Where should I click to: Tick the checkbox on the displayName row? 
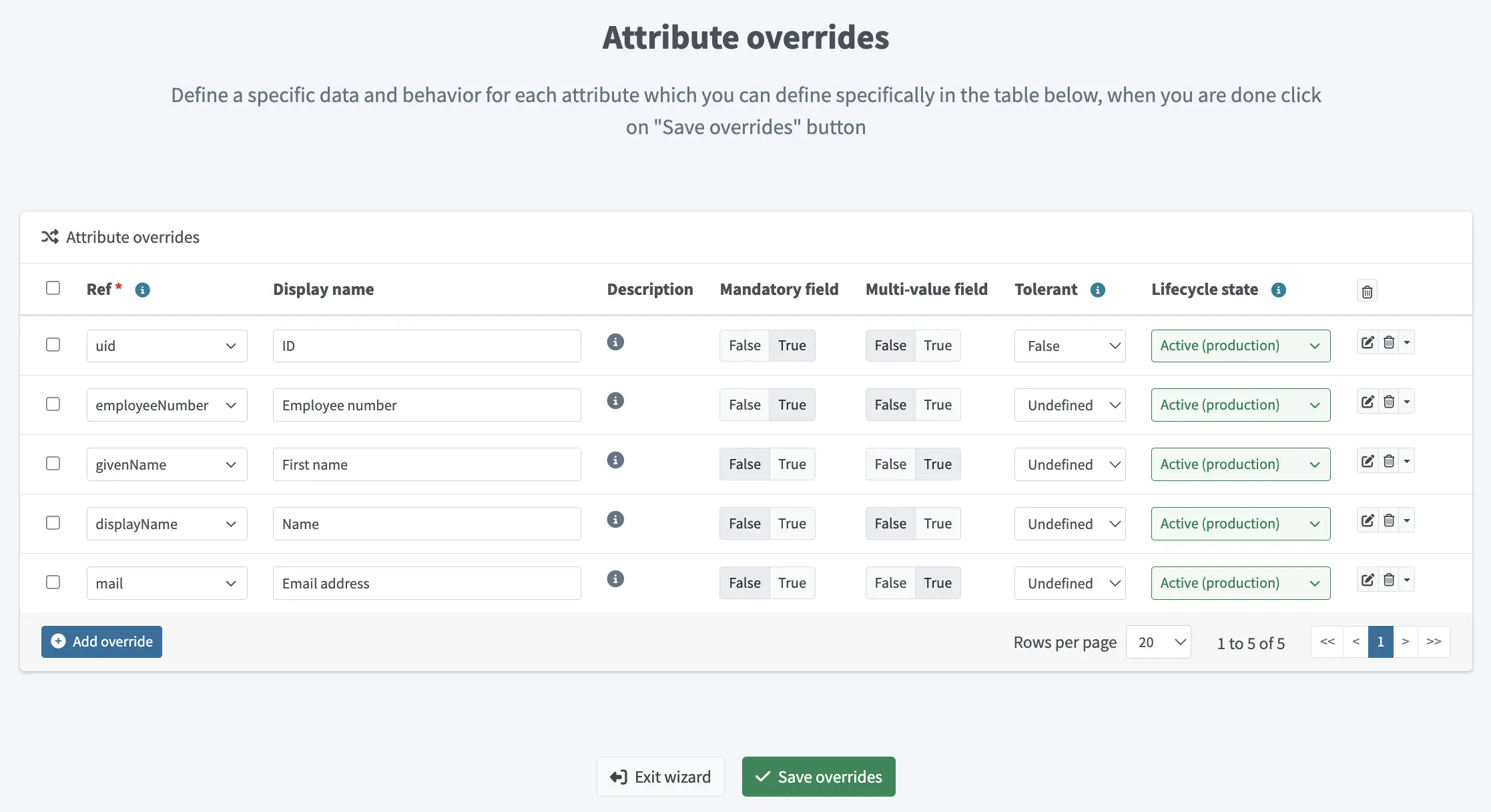tap(53, 523)
